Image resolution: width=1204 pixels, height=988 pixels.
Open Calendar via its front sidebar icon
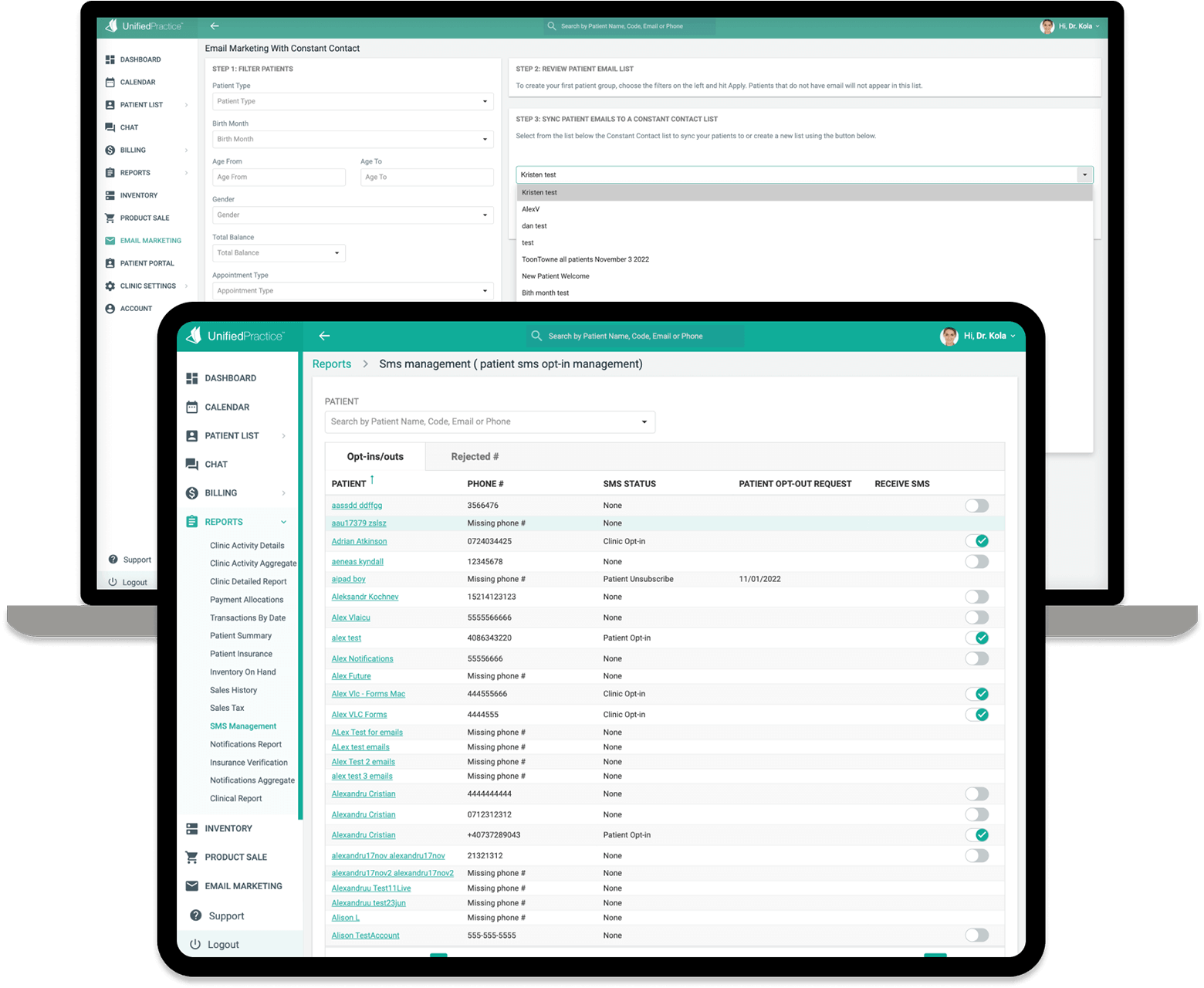coord(192,407)
